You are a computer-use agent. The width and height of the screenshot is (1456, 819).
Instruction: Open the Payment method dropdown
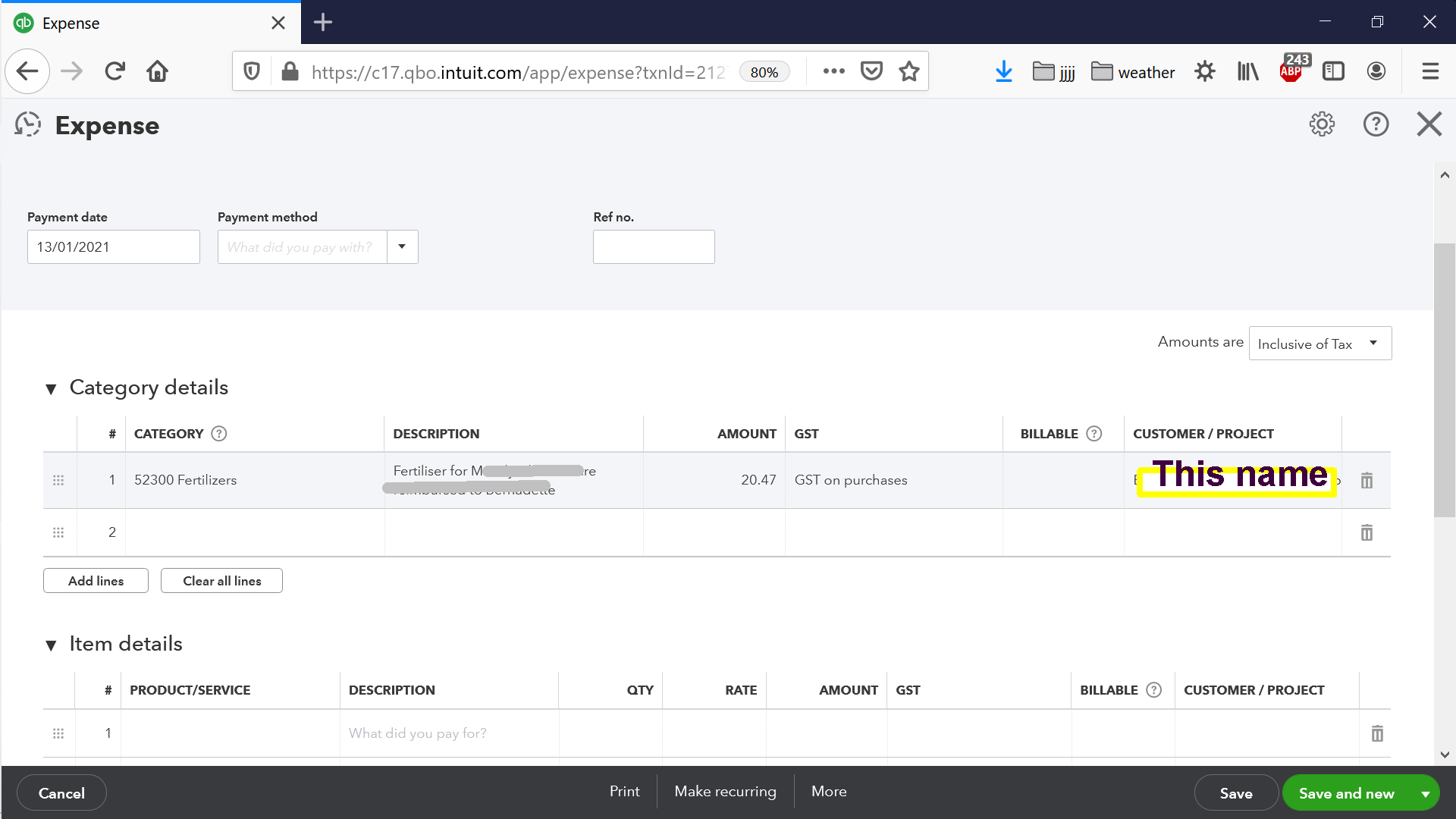(401, 246)
